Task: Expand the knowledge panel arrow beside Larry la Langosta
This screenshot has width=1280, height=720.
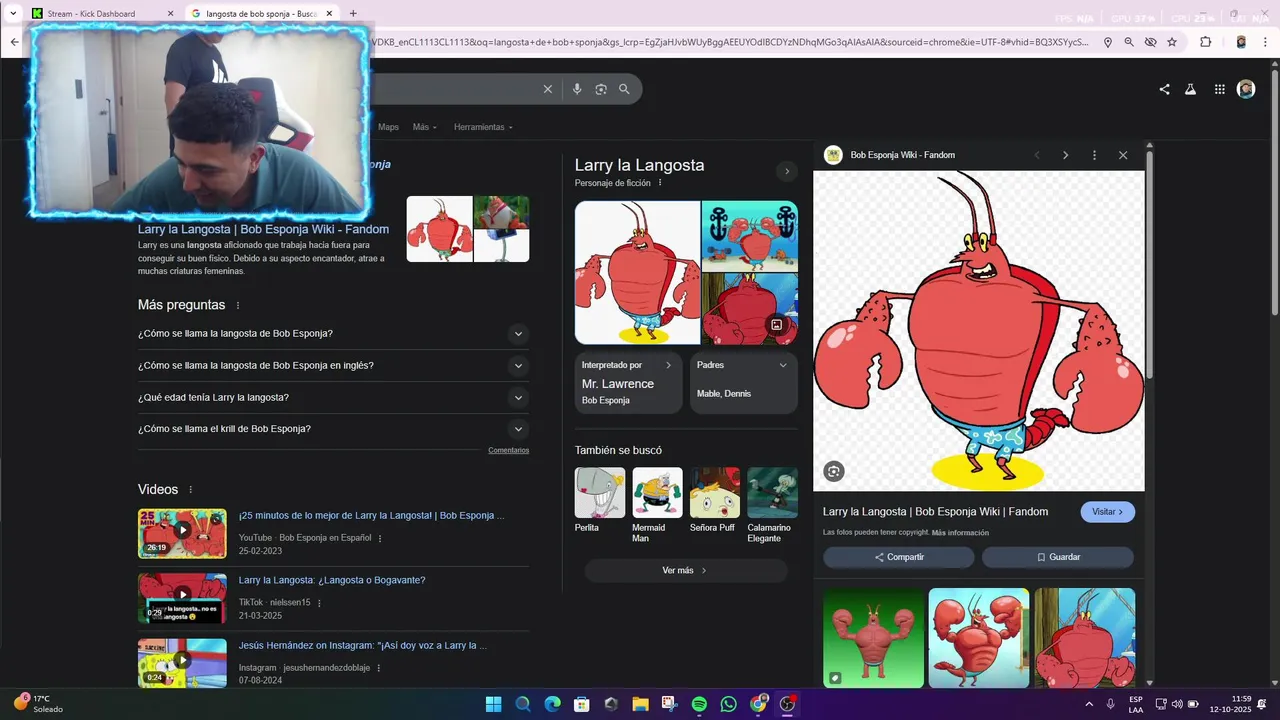Action: coord(787,171)
